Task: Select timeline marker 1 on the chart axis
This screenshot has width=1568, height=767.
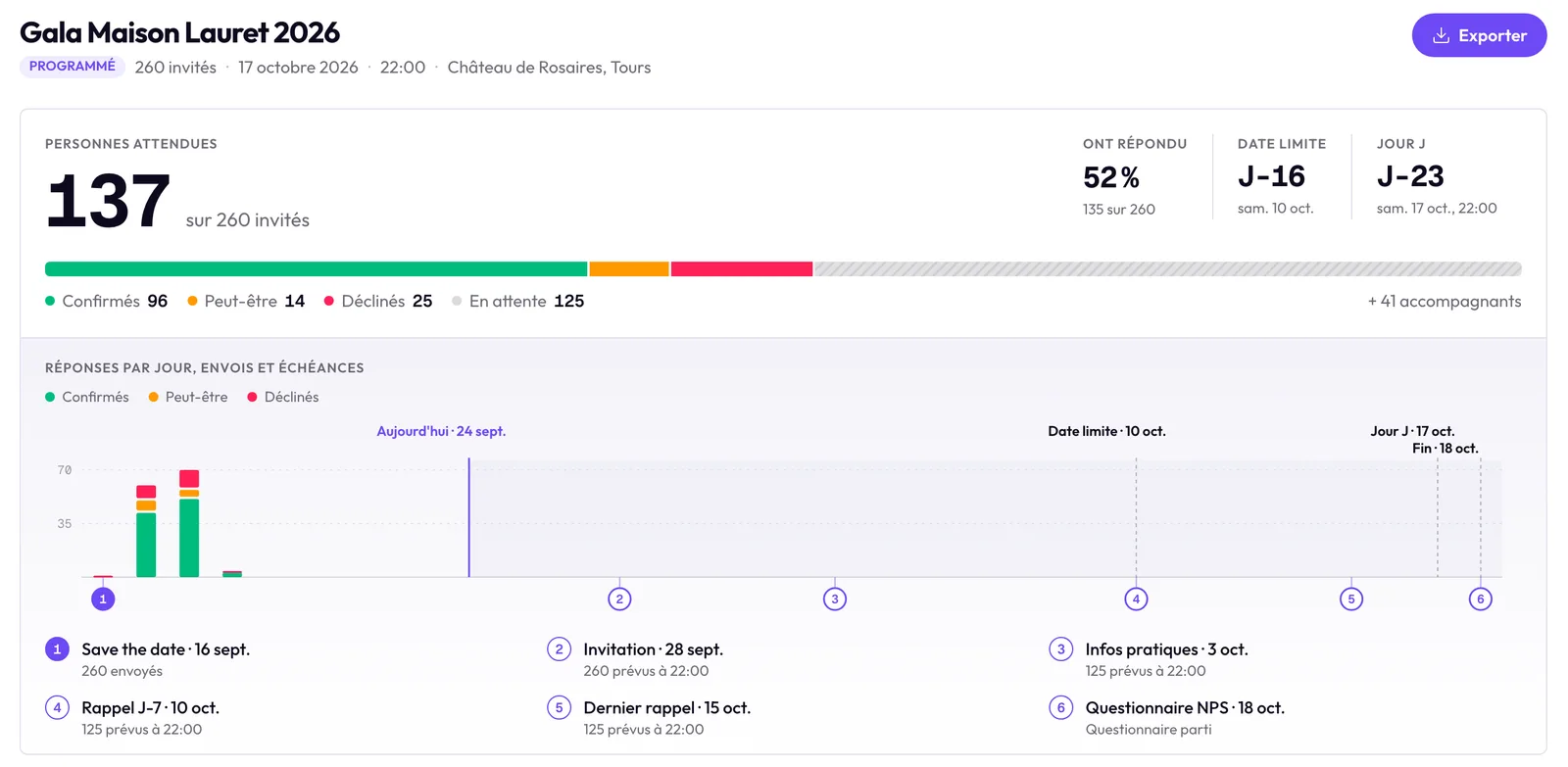Action: [103, 599]
